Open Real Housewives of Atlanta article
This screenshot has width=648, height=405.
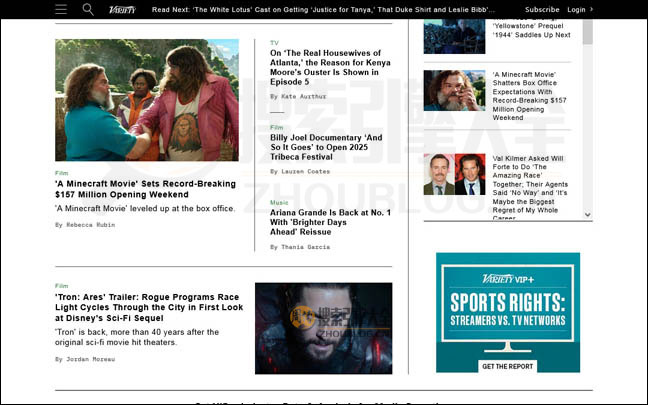(x=330, y=67)
